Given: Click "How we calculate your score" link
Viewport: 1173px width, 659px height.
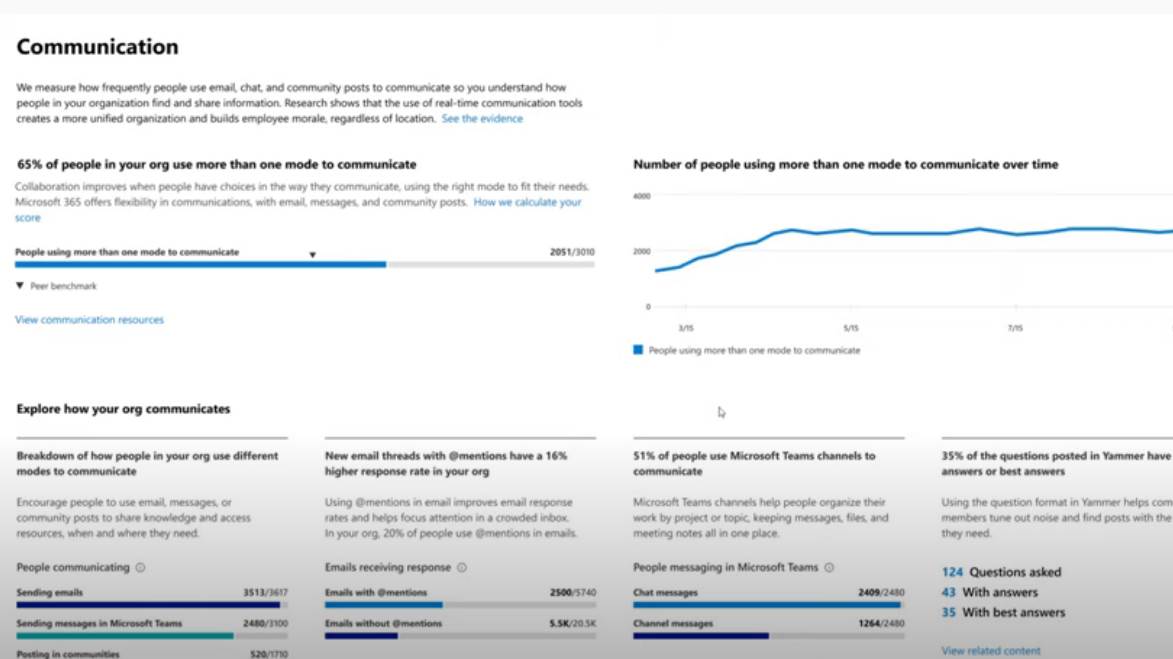Looking at the screenshot, I should 527,202.
